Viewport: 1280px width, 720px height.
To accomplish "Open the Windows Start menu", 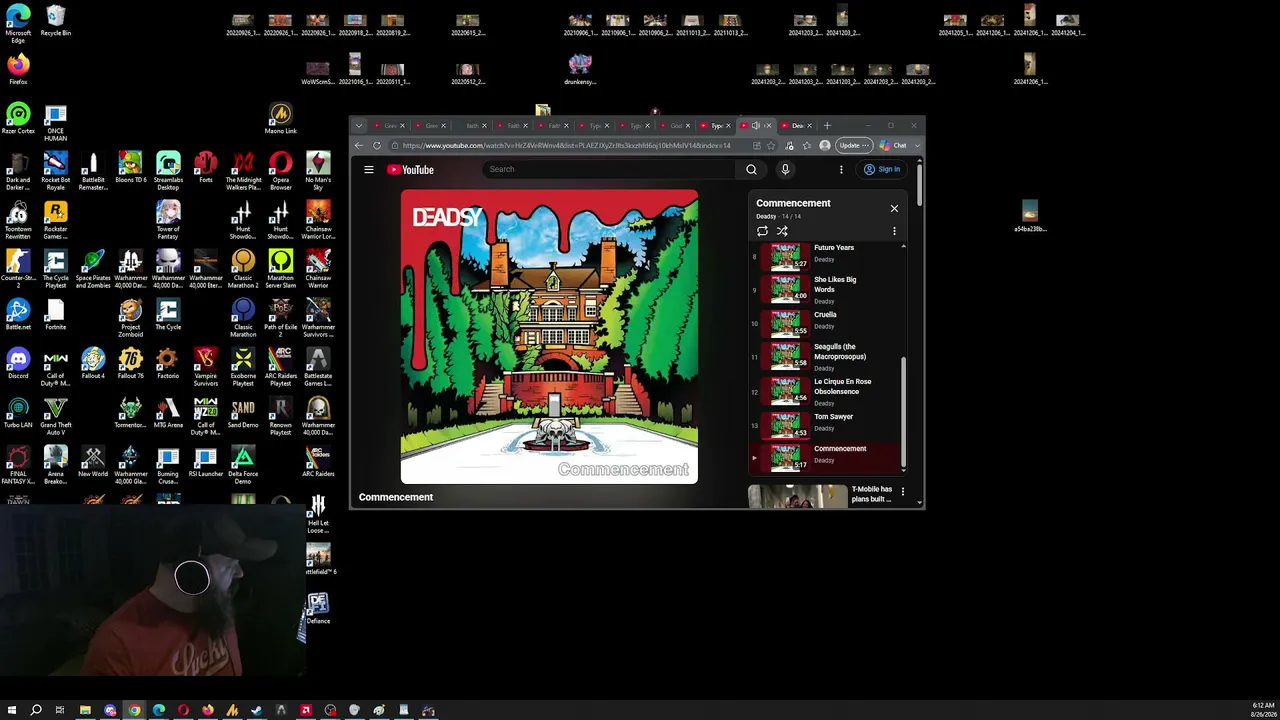I will coord(12,710).
